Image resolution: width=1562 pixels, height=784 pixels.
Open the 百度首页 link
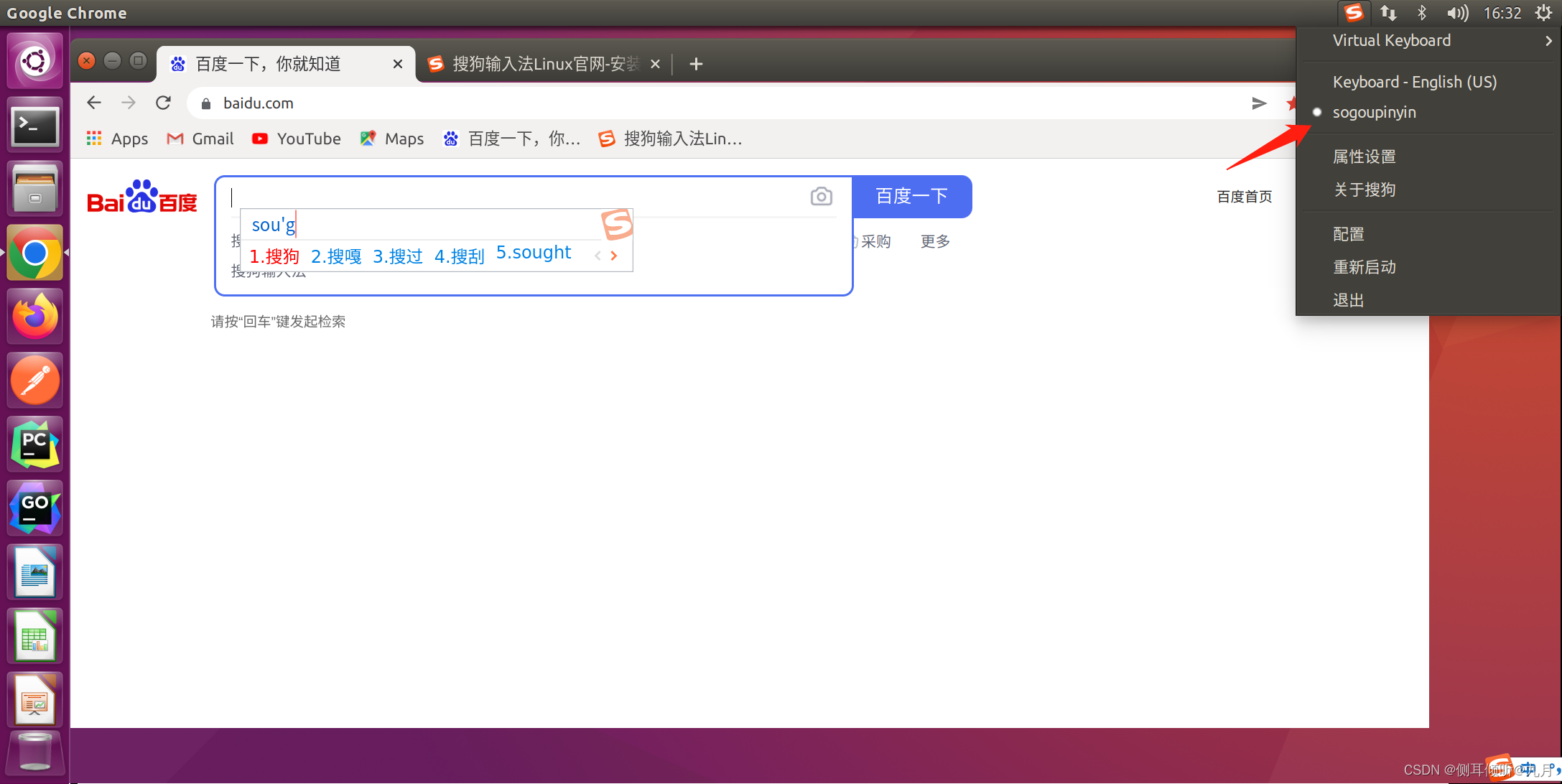(x=1245, y=197)
